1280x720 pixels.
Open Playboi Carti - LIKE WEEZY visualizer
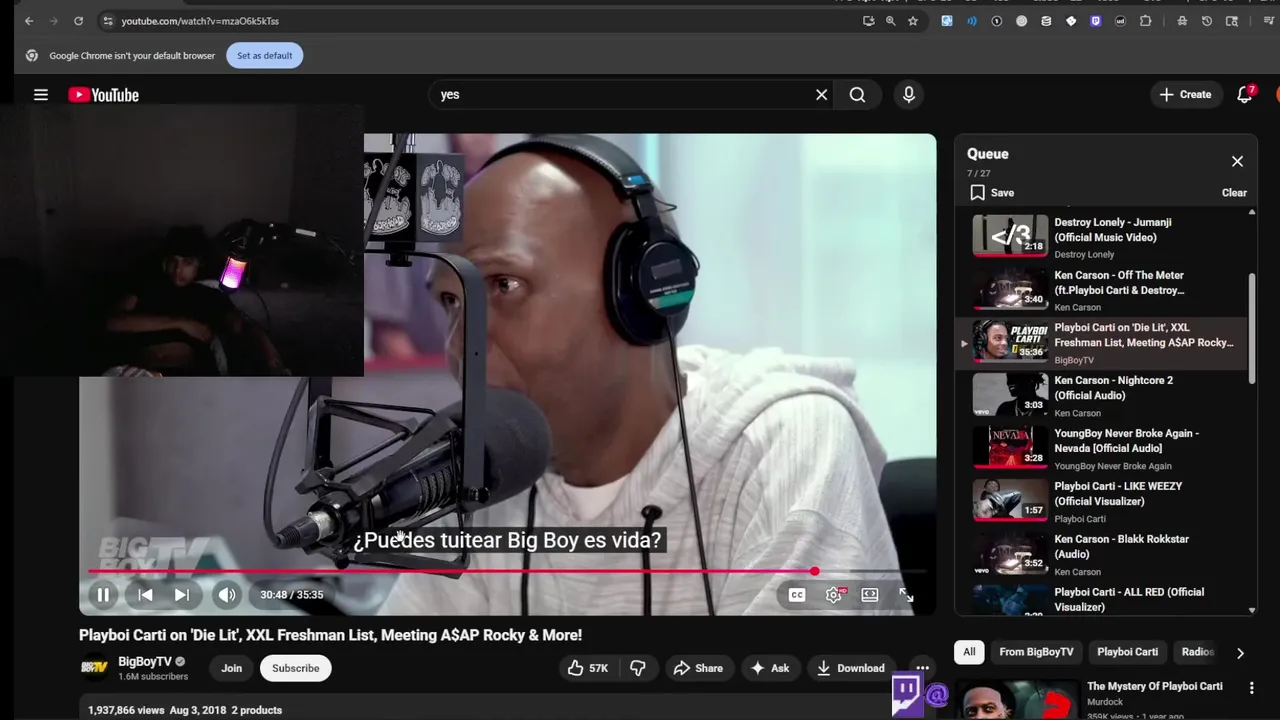click(x=1101, y=501)
